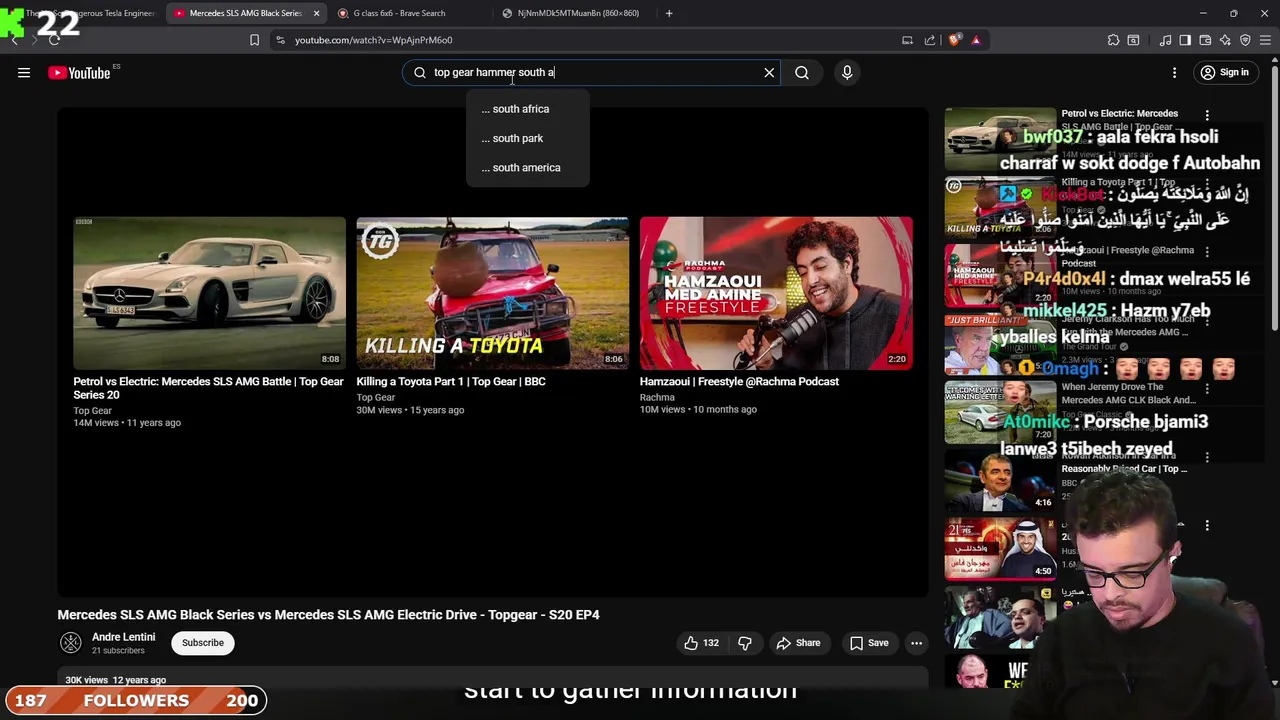This screenshot has width=1280, height=720.
Task: Open the Leo AI sparkle toolbar icon
Action: point(1225,40)
